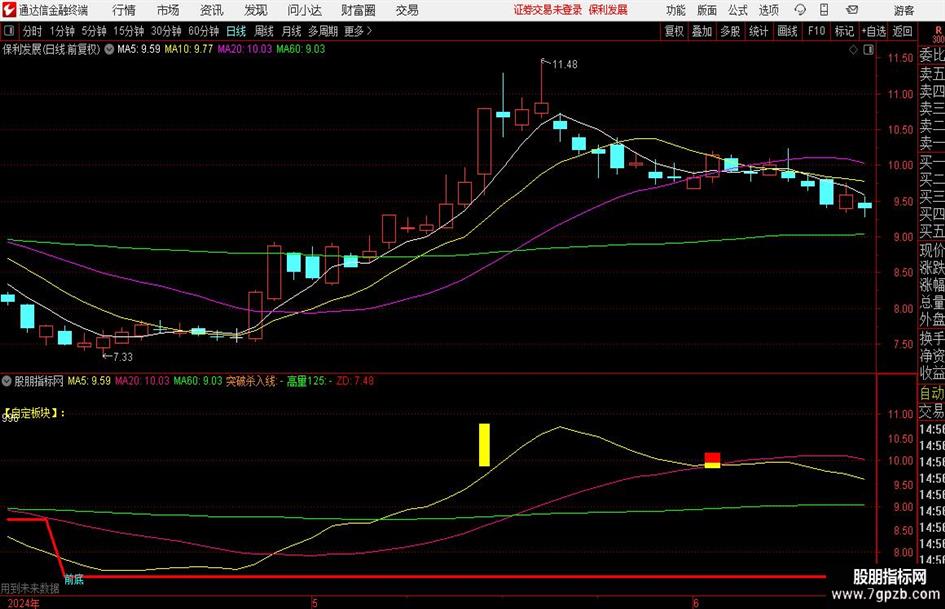This screenshot has height=609, width=945.
Task: Open the 问小达 menu
Action: (304, 10)
